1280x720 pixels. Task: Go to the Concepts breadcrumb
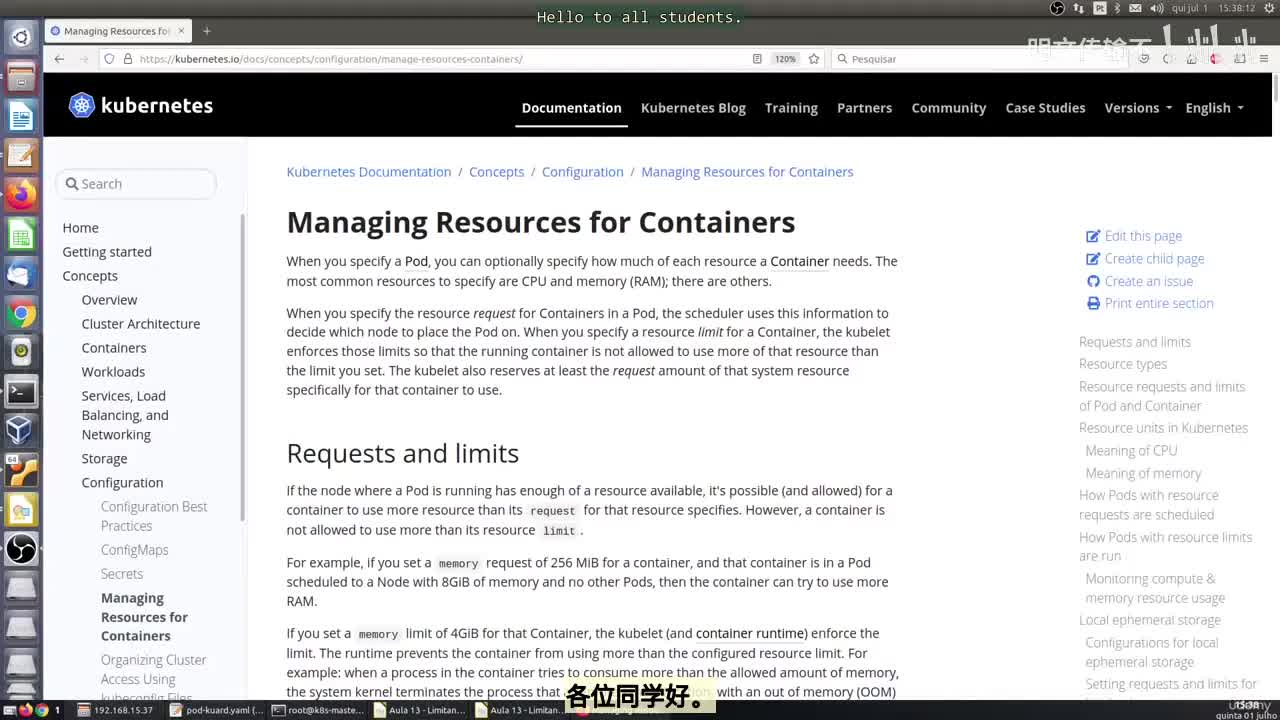[x=496, y=172]
